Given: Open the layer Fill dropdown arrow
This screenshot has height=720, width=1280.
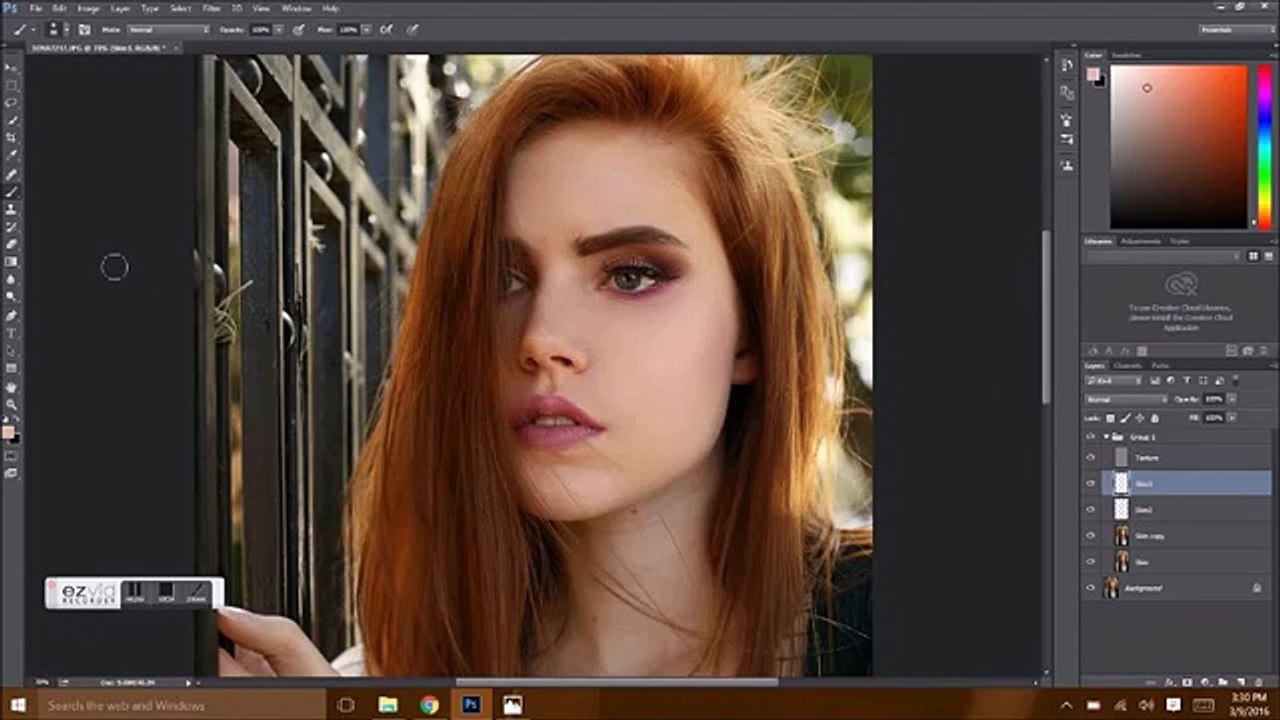Looking at the screenshot, I should point(1231,417).
